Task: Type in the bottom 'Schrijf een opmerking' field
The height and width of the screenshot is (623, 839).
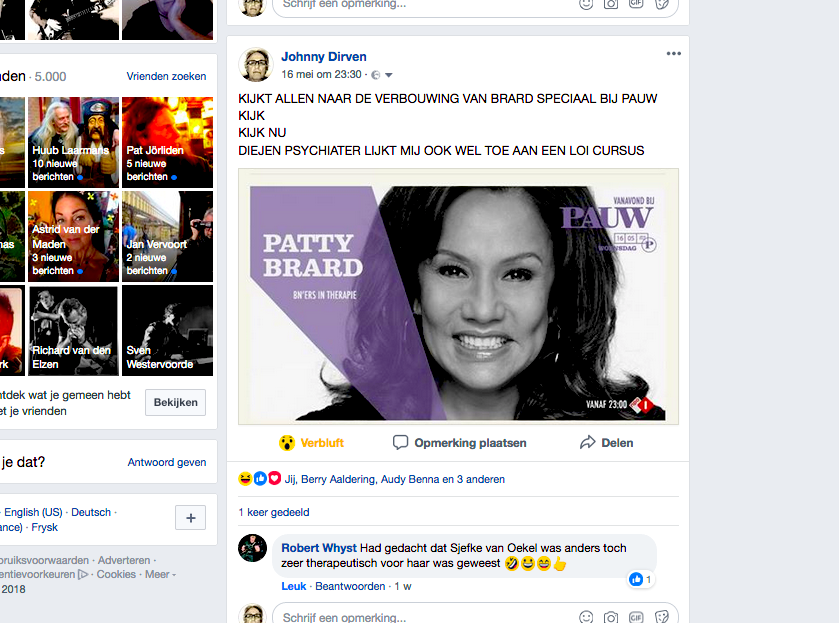Action: tap(420, 617)
